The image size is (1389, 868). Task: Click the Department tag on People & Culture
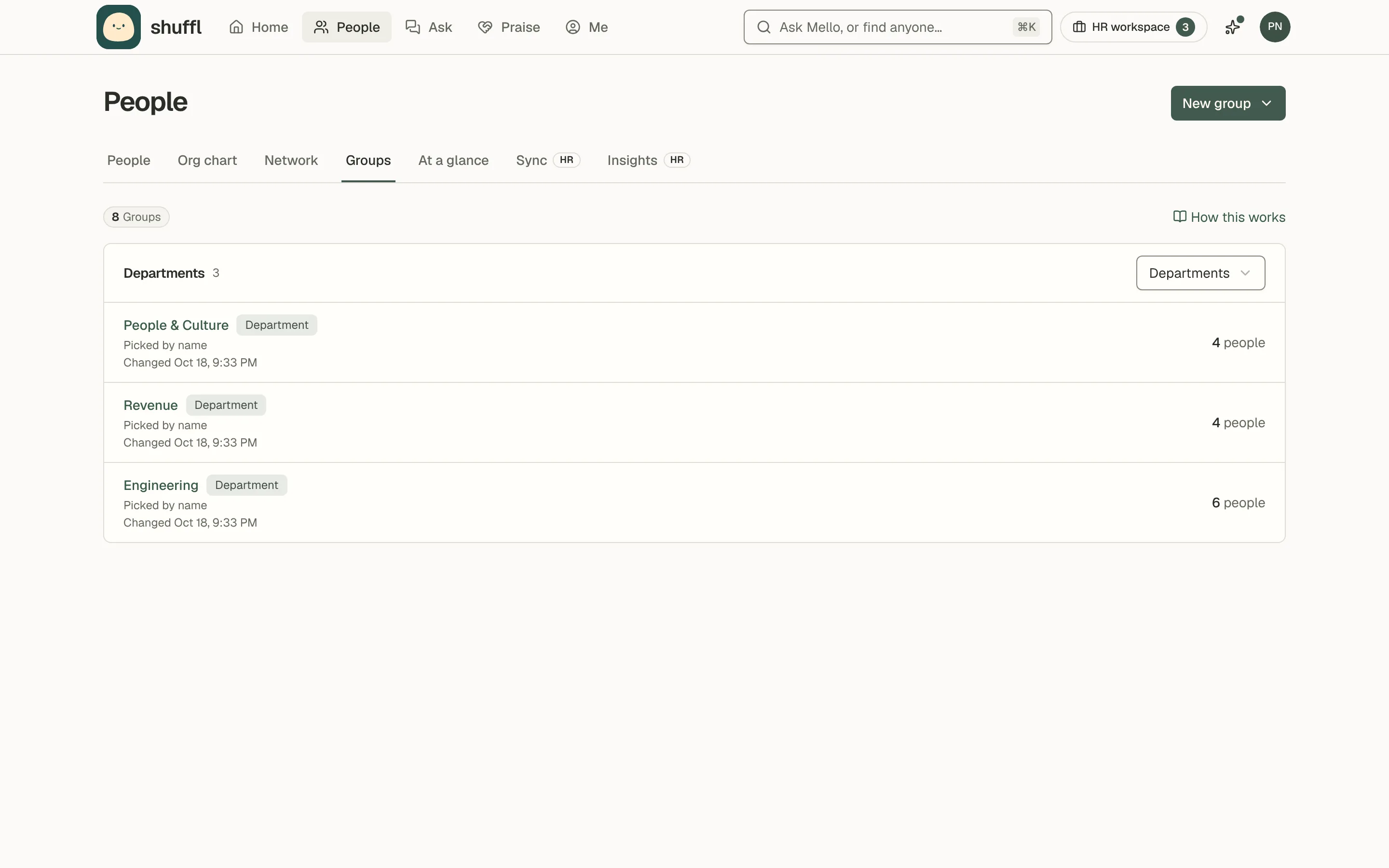pyautogui.click(x=277, y=325)
